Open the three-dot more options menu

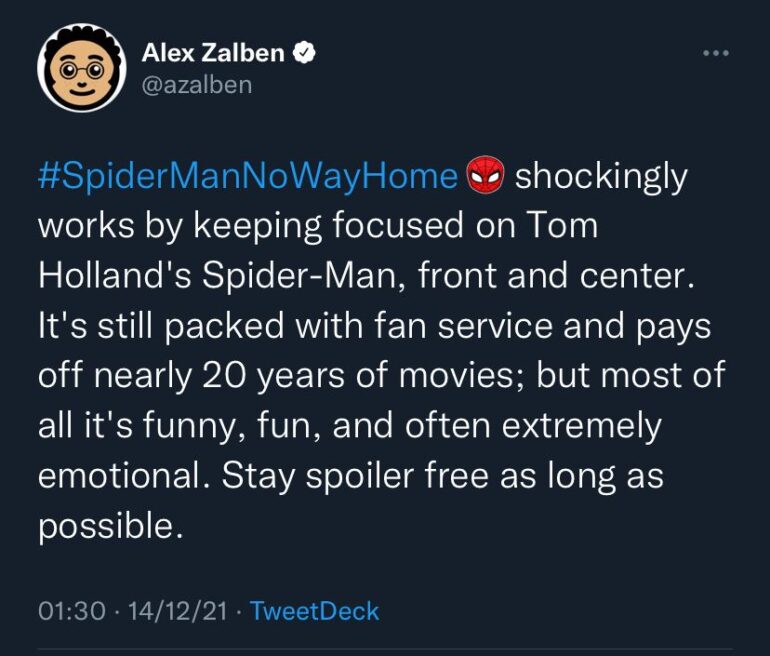click(x=716, y=53)
